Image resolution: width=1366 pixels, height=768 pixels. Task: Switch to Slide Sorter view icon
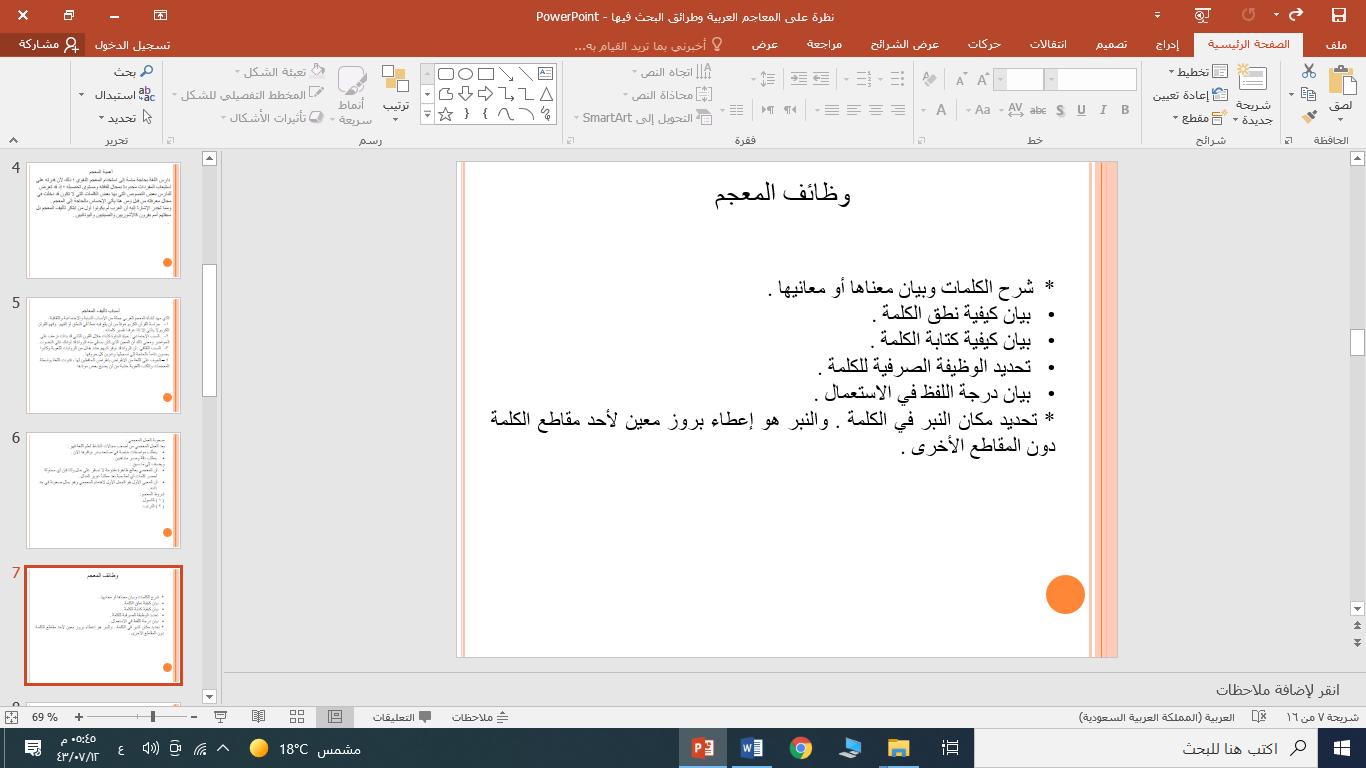[x=297, y=717]
